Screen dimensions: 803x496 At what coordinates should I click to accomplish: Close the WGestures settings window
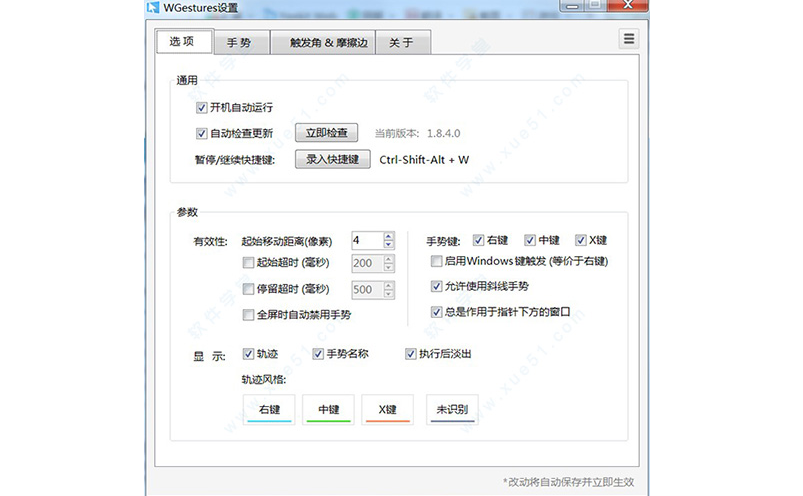click(628, 6)
